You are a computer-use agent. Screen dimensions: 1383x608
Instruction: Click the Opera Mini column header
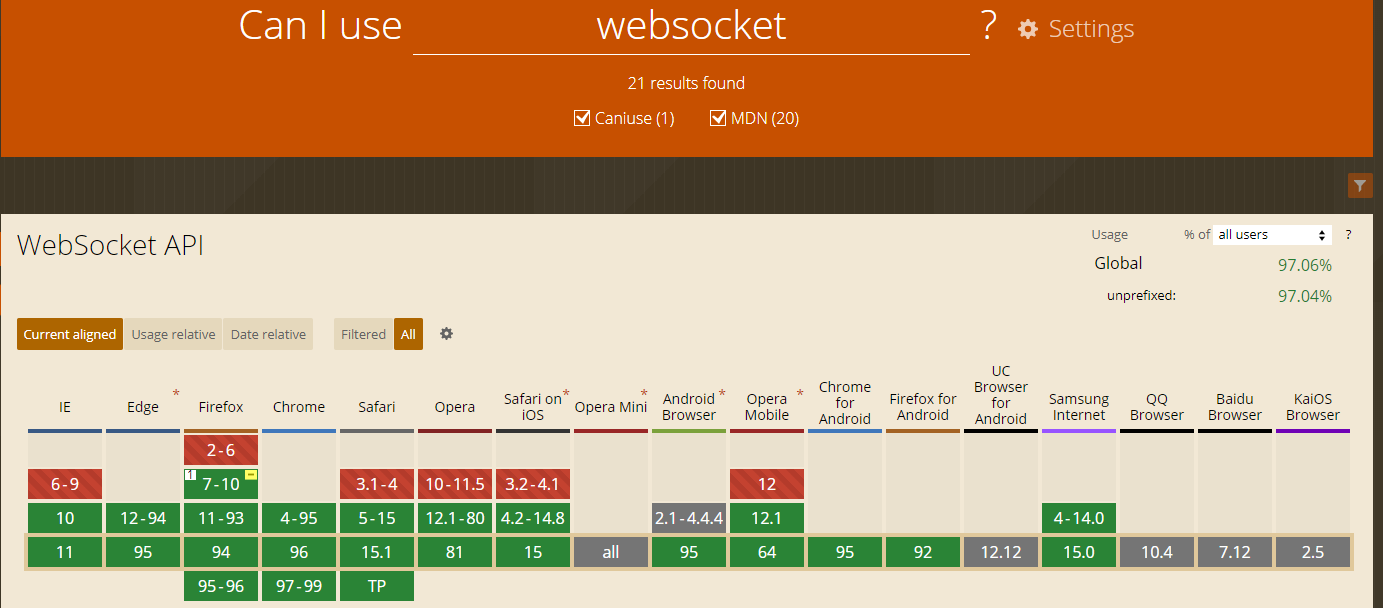pos(611,407)
